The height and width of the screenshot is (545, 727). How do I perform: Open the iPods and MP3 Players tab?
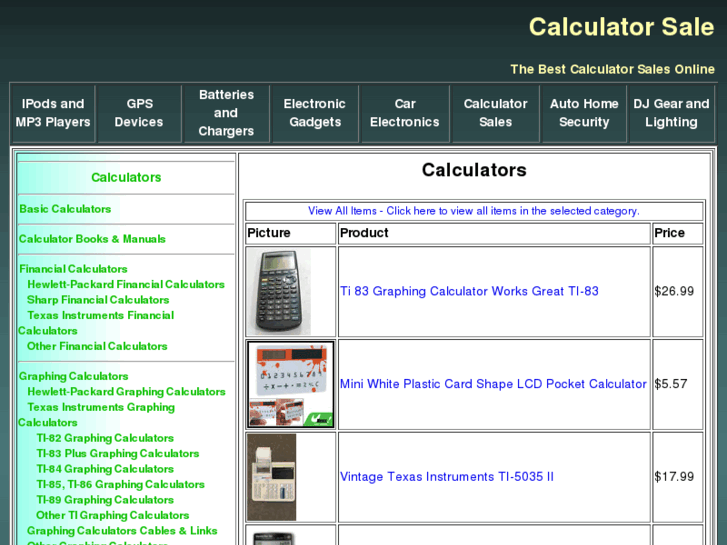pyautogui.click(x=53, y=113)
